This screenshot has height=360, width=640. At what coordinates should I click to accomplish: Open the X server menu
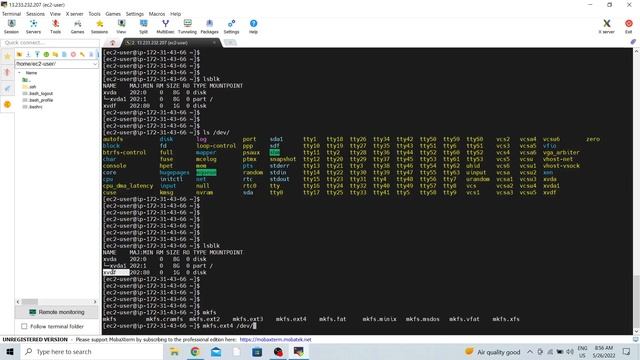[75, 14]
